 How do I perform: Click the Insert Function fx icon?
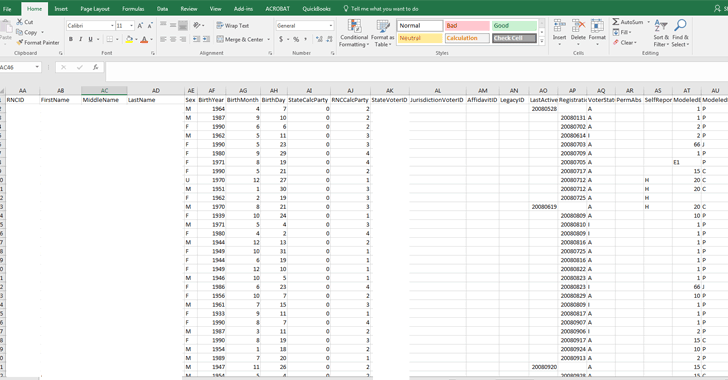pos(95,67)
